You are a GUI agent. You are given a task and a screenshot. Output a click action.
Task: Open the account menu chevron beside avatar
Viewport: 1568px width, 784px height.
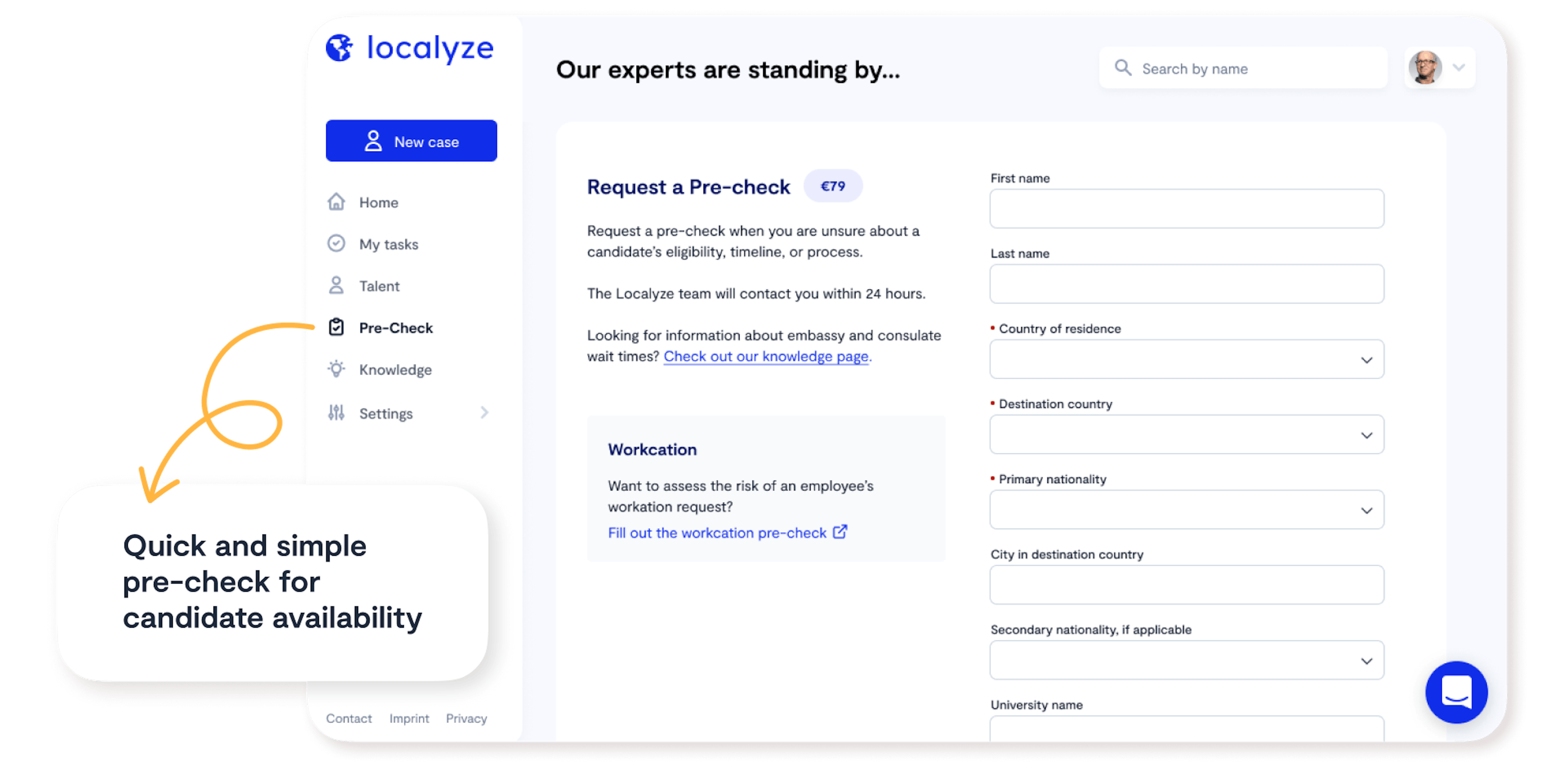click(1459, 67)
